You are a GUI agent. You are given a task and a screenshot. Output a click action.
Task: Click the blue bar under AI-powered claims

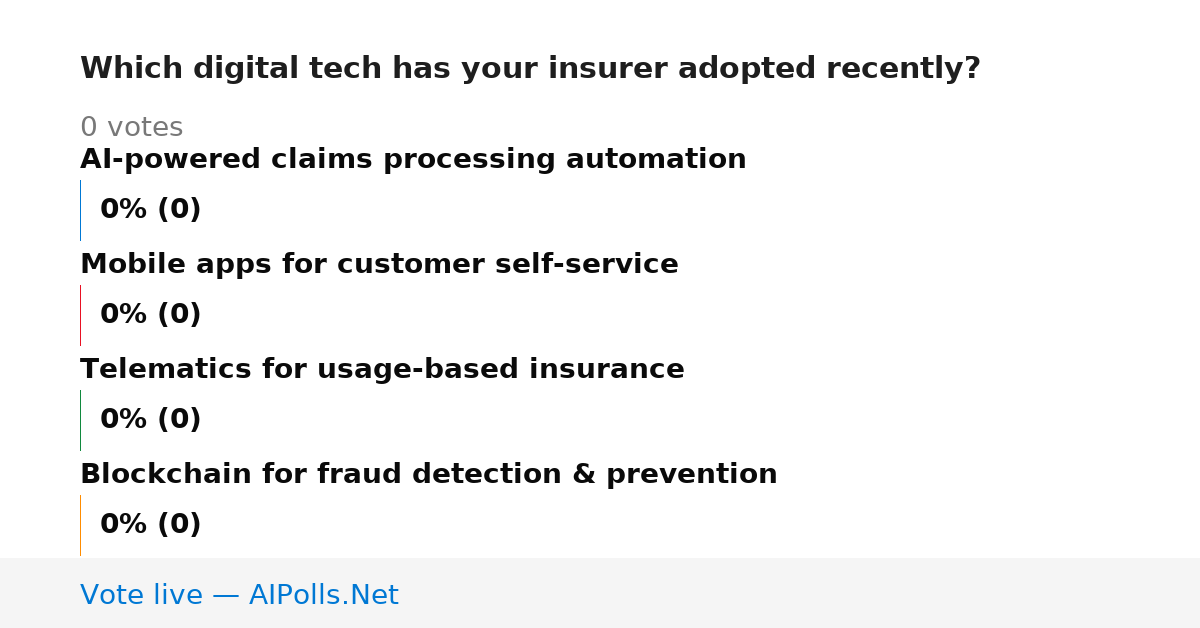pos(80,210)
